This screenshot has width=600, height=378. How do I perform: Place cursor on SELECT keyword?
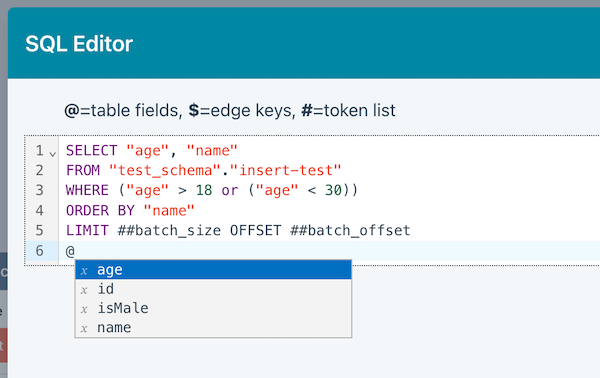point(91,150)
